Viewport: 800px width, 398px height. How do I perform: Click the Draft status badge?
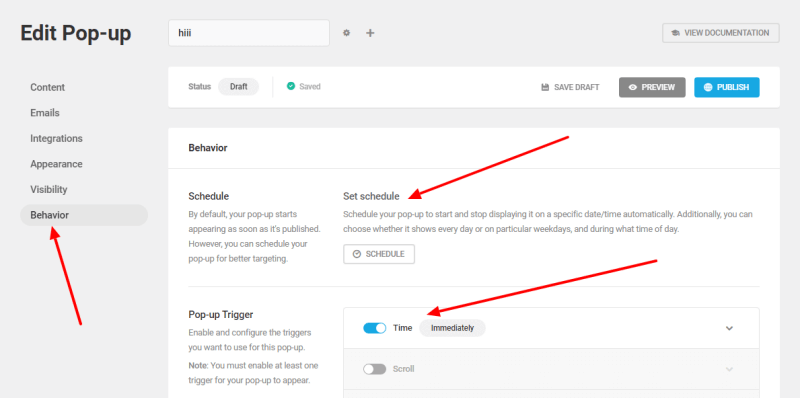(238, 87)
